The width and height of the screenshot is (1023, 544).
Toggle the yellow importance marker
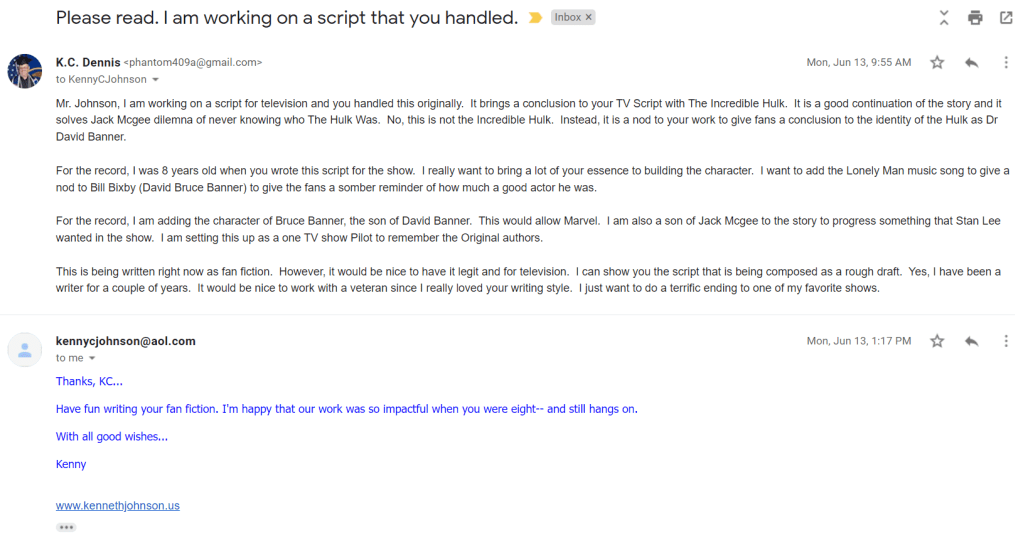coord(536,18)
